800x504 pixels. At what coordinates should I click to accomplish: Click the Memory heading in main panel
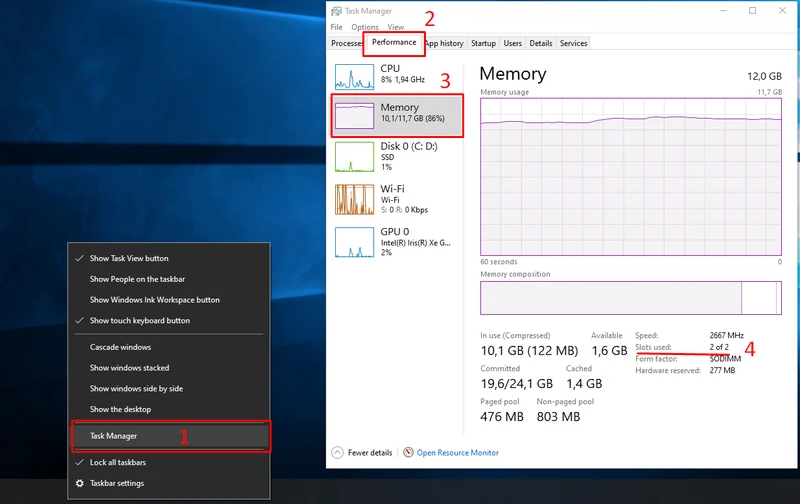point(513,74)
